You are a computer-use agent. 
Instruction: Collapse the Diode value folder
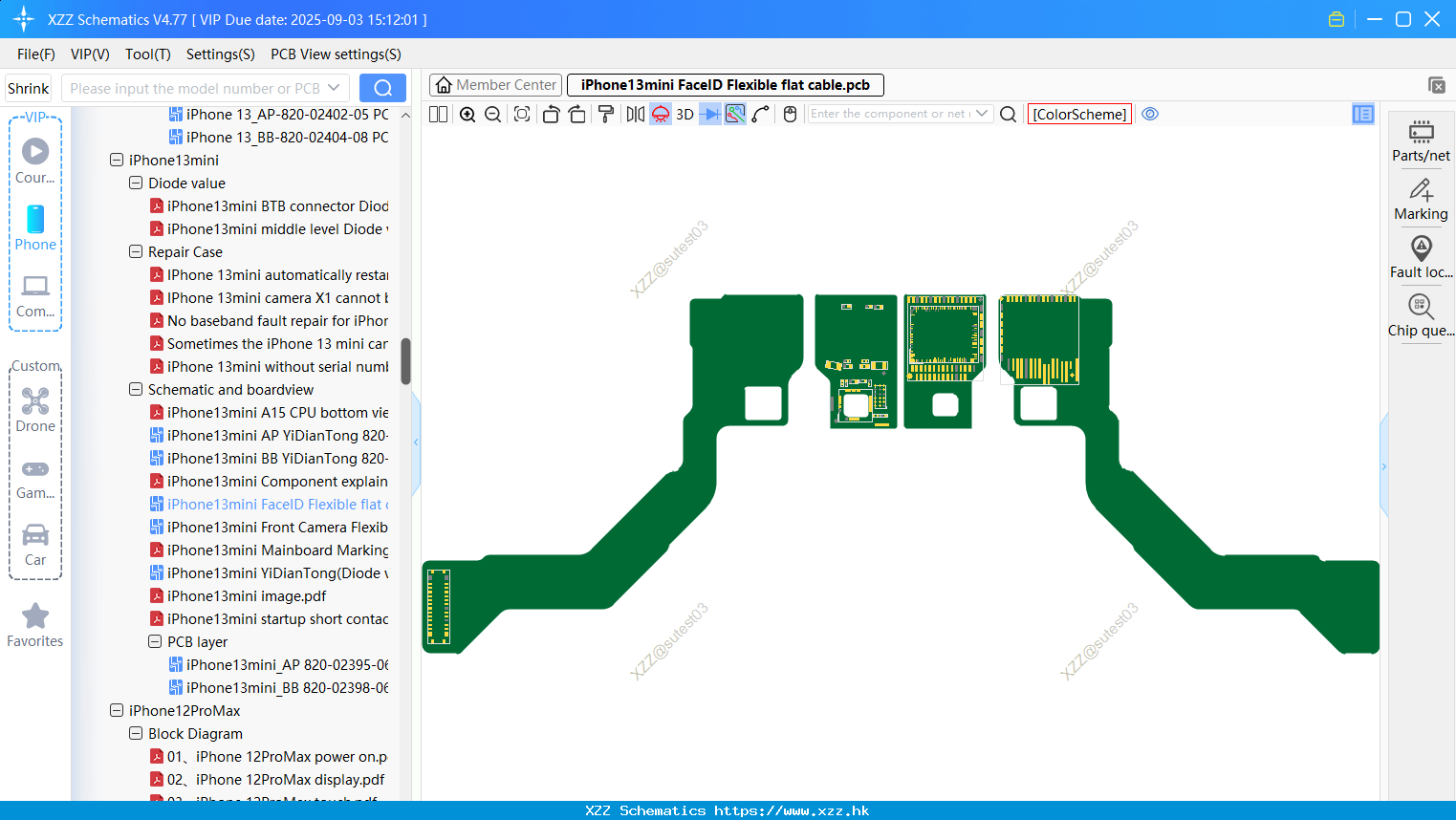tap(136, 183)
